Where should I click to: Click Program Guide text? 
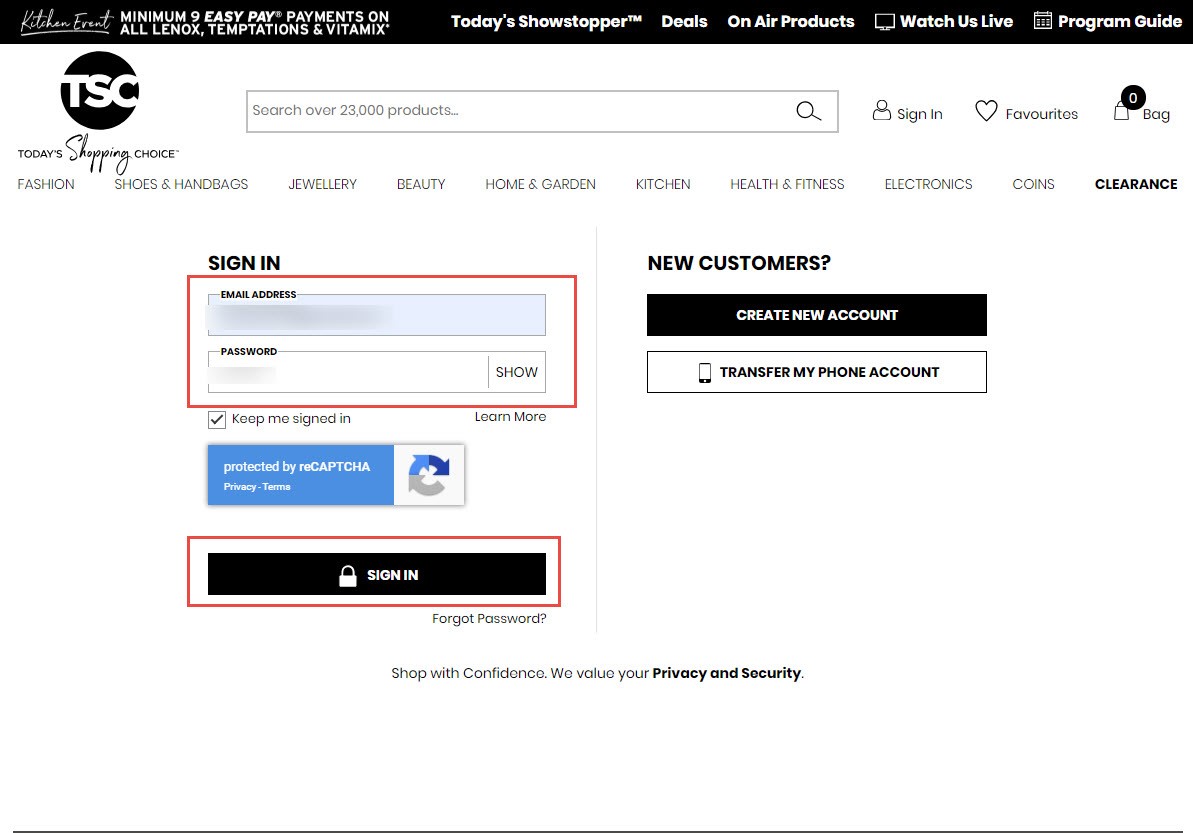click(x=1120, y=21)
